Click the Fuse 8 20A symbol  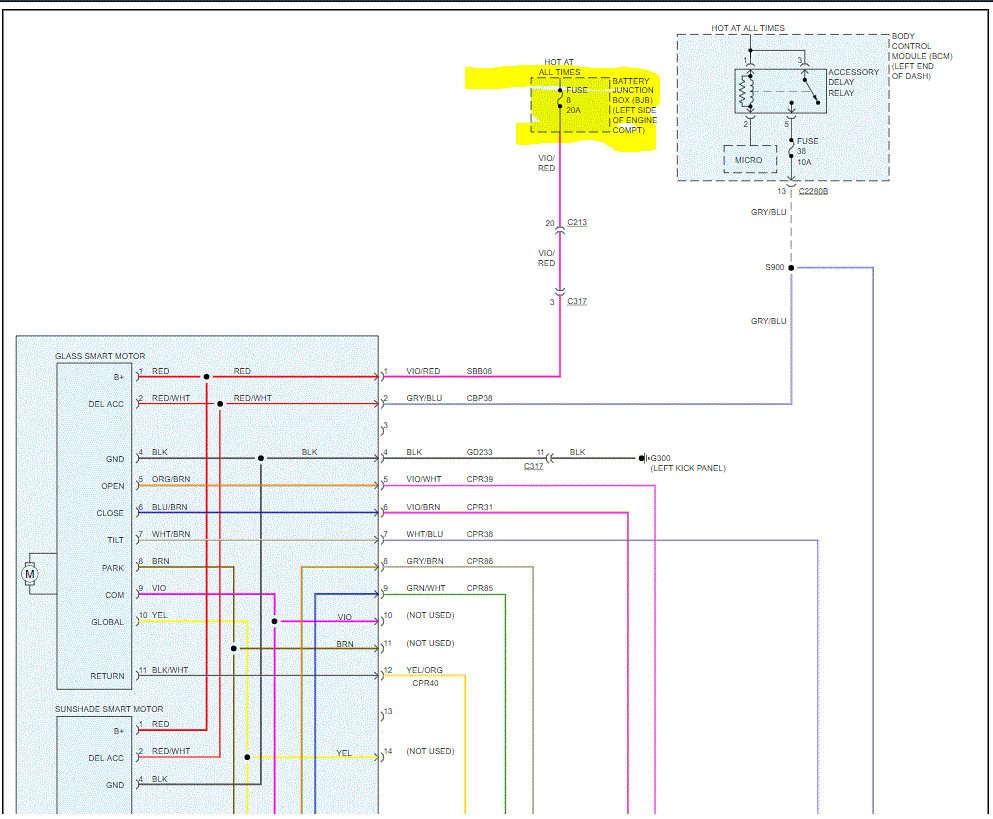point(560,98)
